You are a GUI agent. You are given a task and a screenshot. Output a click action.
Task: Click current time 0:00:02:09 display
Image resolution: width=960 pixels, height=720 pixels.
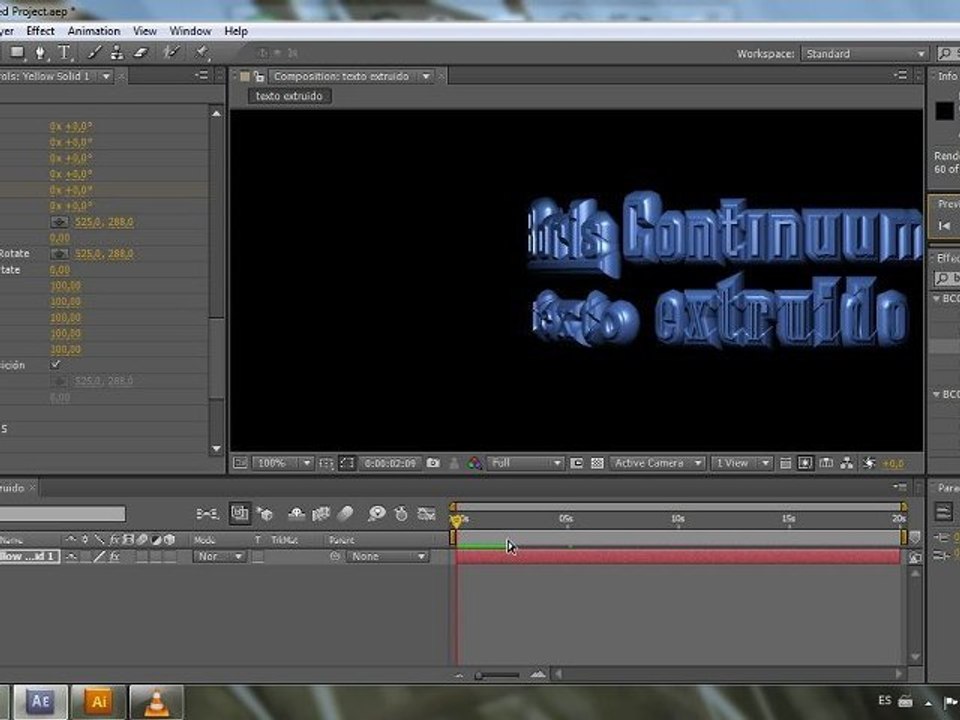pyautogui.click(x=390, y=463)
